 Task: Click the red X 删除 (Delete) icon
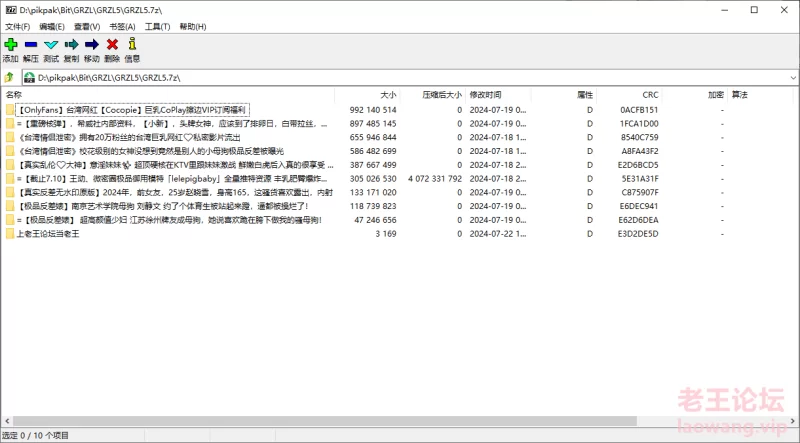pos(112,44)
